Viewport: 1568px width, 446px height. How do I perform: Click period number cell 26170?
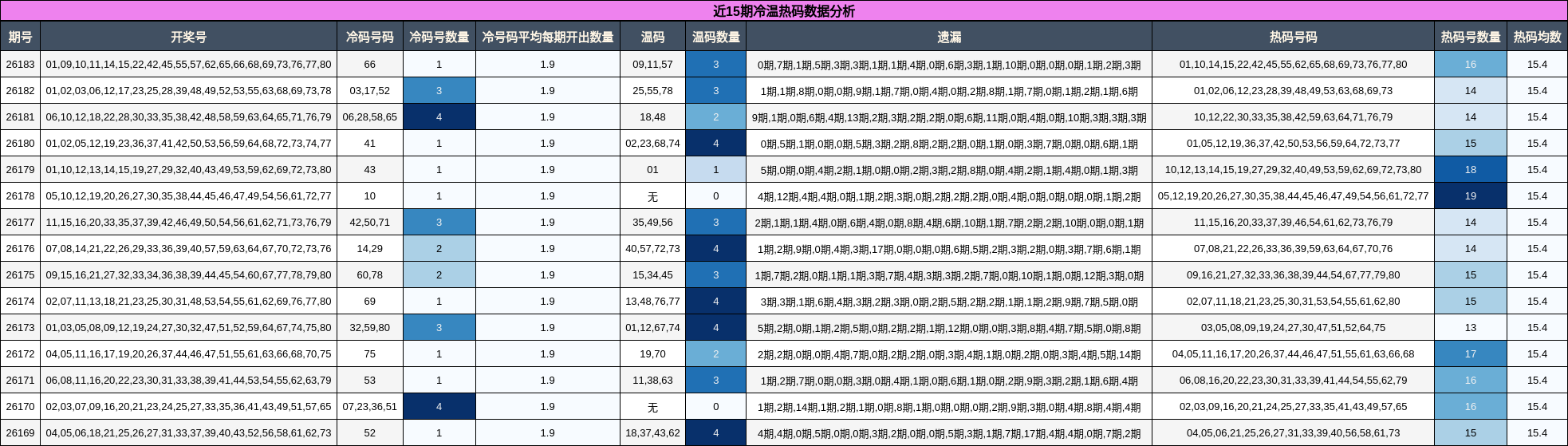click(20, 407)
